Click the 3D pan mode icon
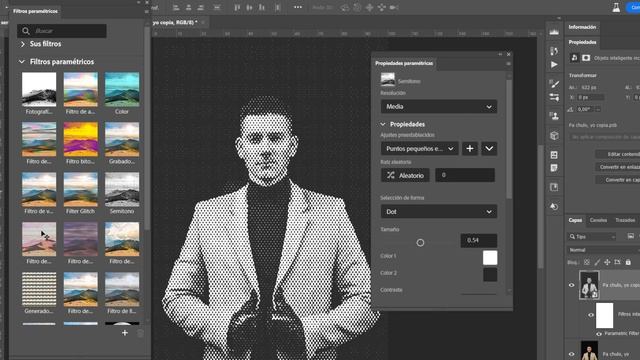This screenshot has height=360, width=640. [369, 7]
